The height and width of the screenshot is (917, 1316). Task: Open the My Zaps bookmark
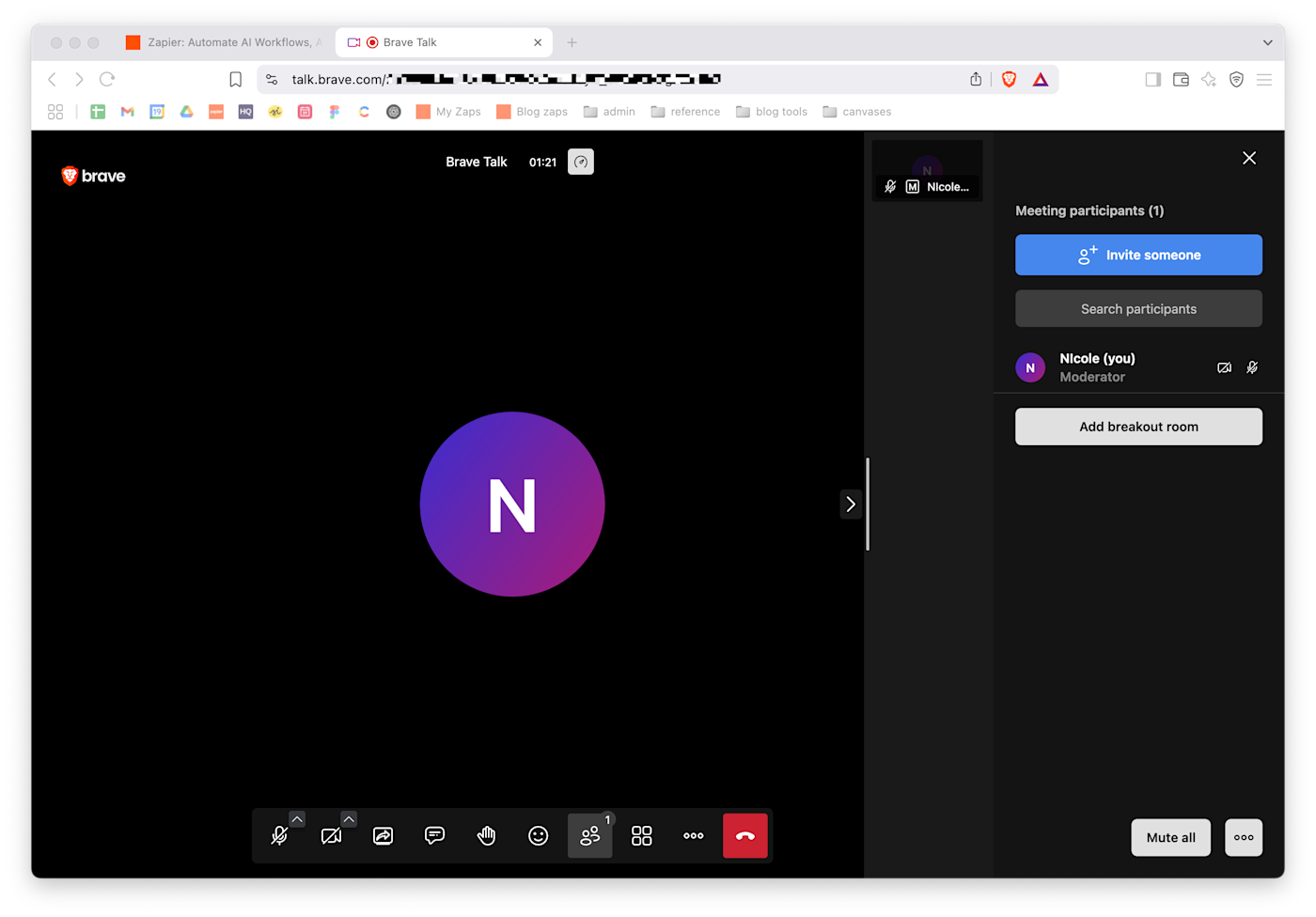coord(448,112)
